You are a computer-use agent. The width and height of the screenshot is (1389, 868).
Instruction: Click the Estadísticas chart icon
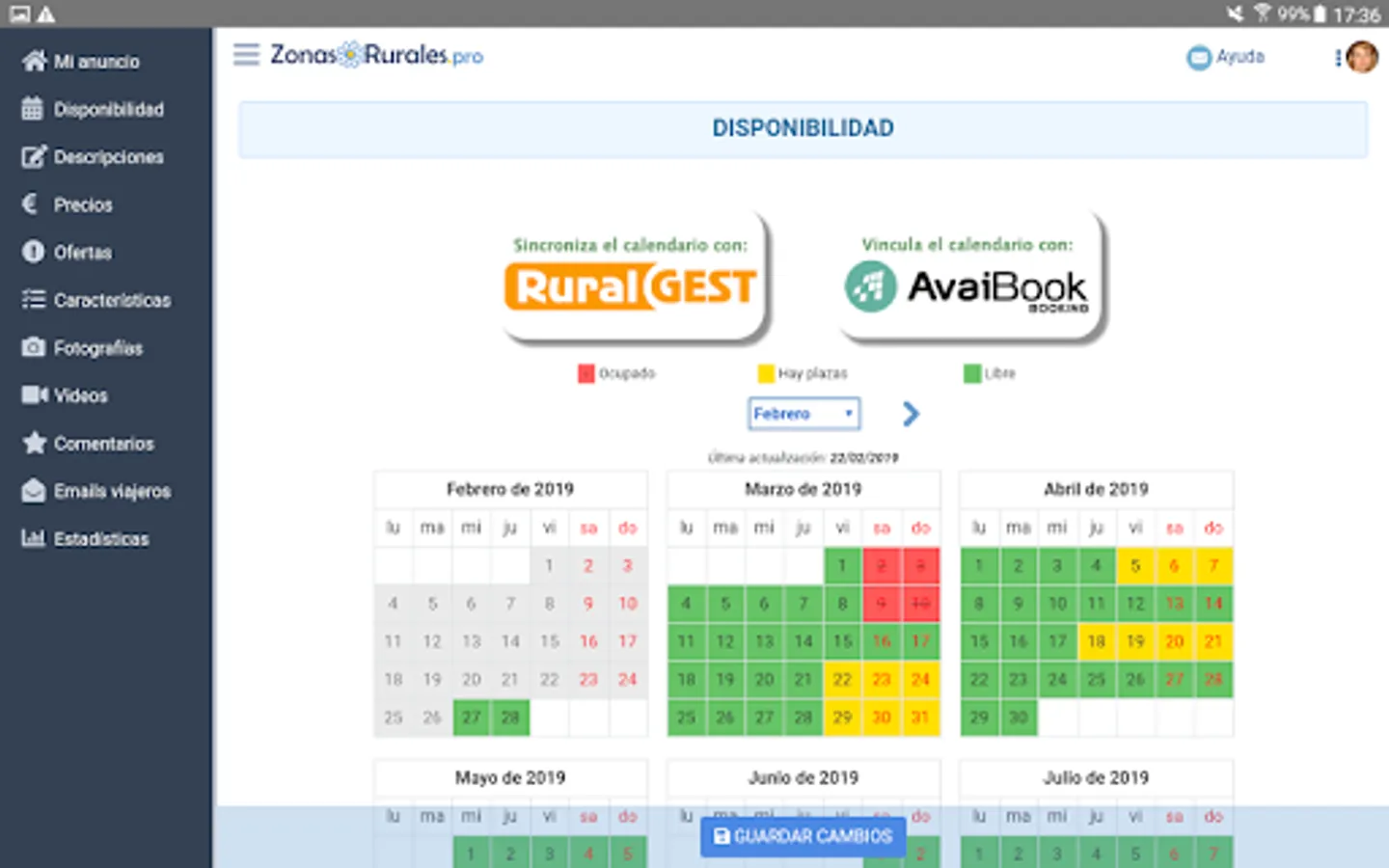click(34, 538)
